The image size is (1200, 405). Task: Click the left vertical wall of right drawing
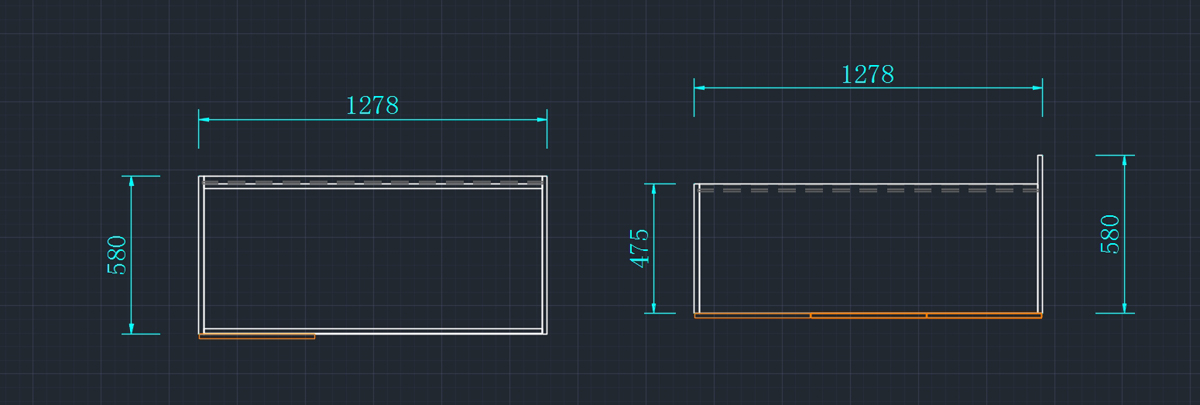tap(696, 250)
